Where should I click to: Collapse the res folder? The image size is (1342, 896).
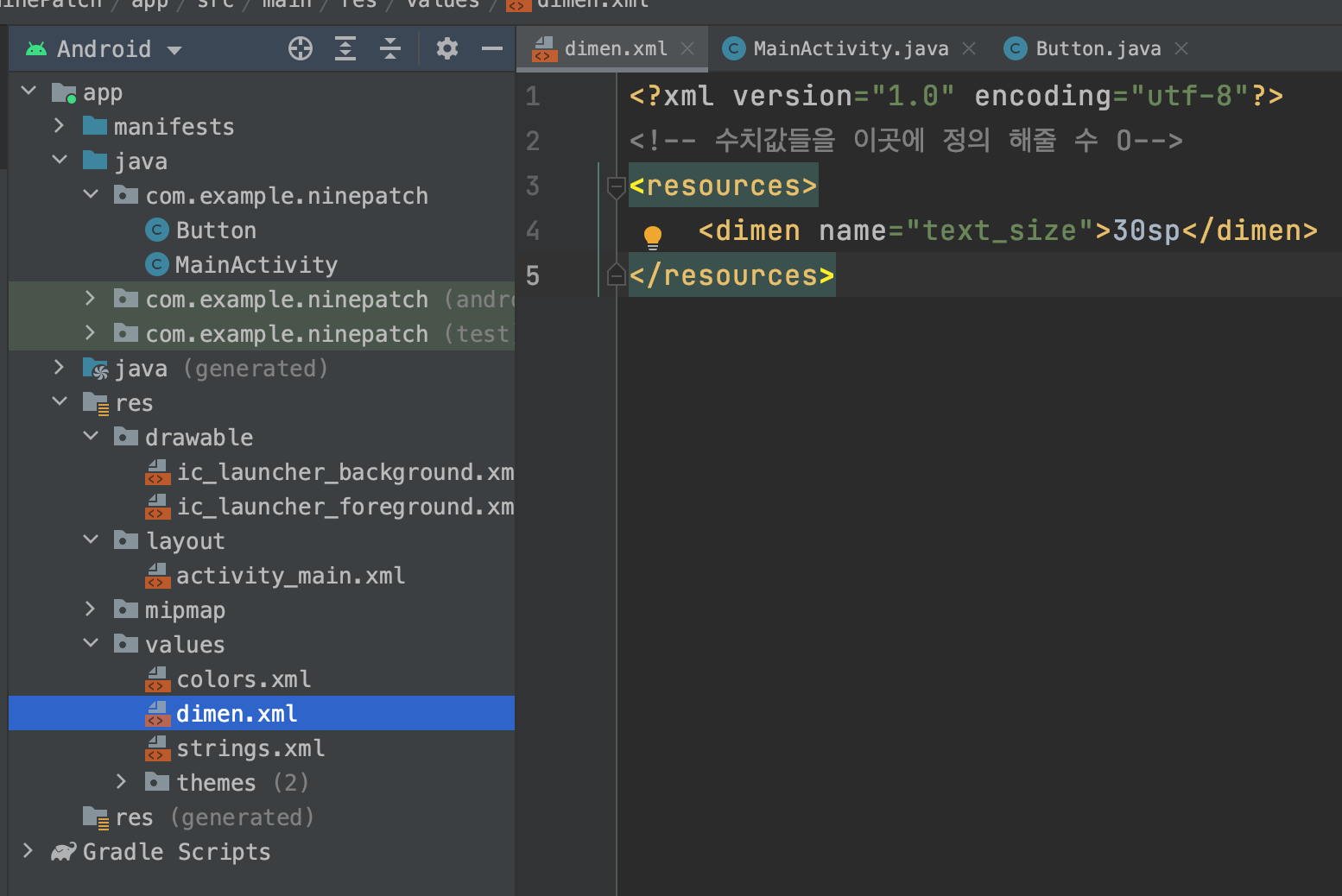coord(60,401)
